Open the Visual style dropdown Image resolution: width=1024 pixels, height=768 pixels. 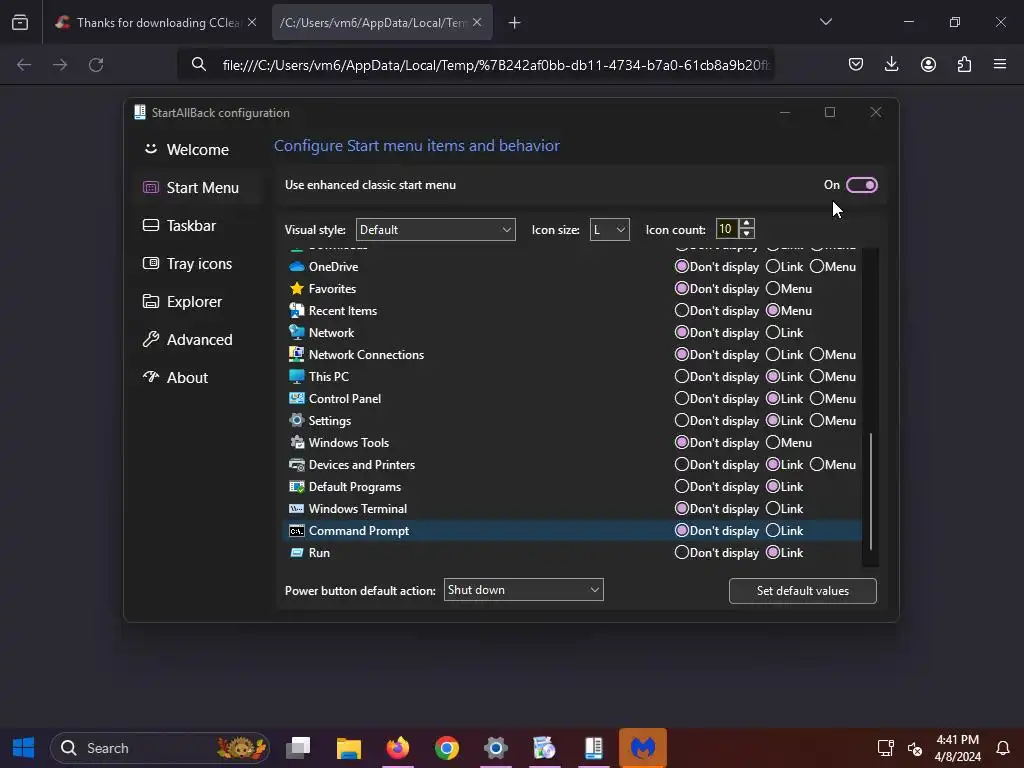[x=436, y=230]
